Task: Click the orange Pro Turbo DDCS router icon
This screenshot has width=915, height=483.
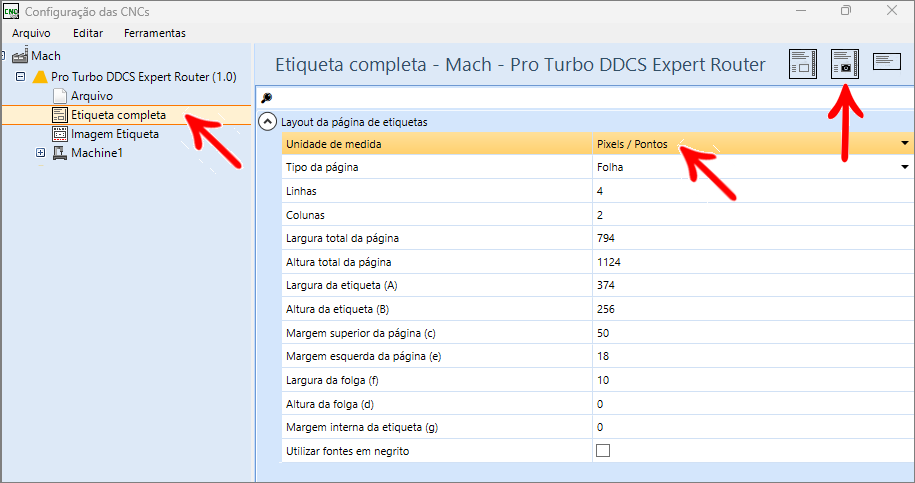Action: tap(40, 76)
